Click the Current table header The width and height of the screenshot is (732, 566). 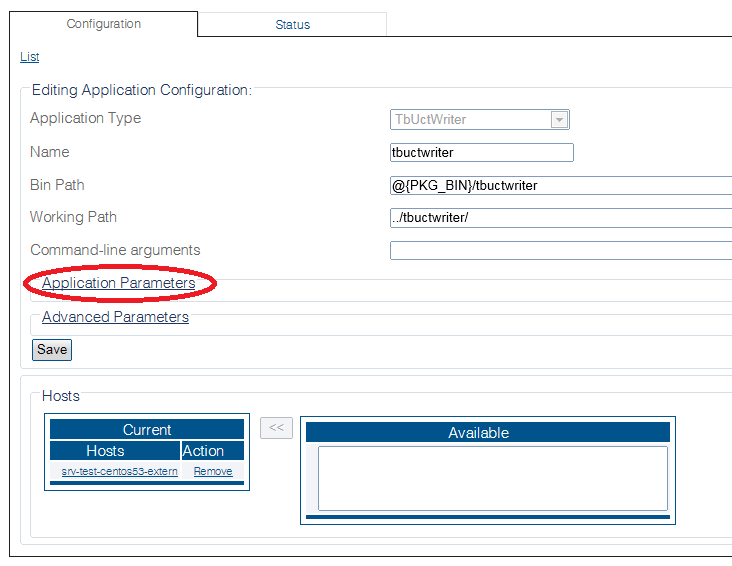click(x=147, y=429)
